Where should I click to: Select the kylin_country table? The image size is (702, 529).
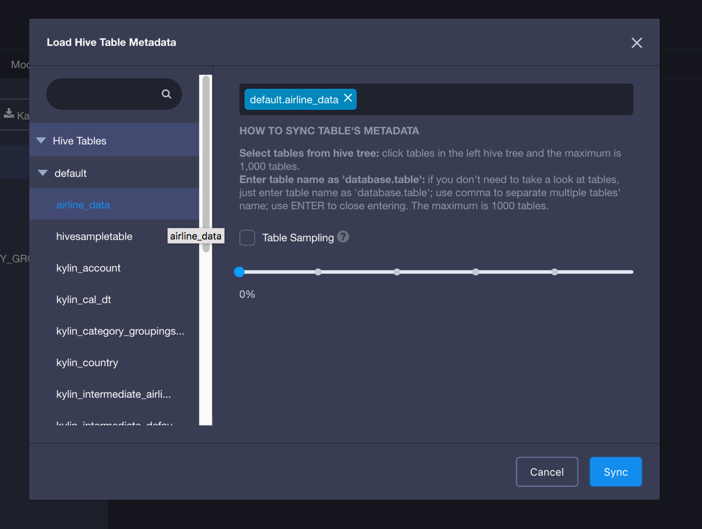tap(87, 363)
